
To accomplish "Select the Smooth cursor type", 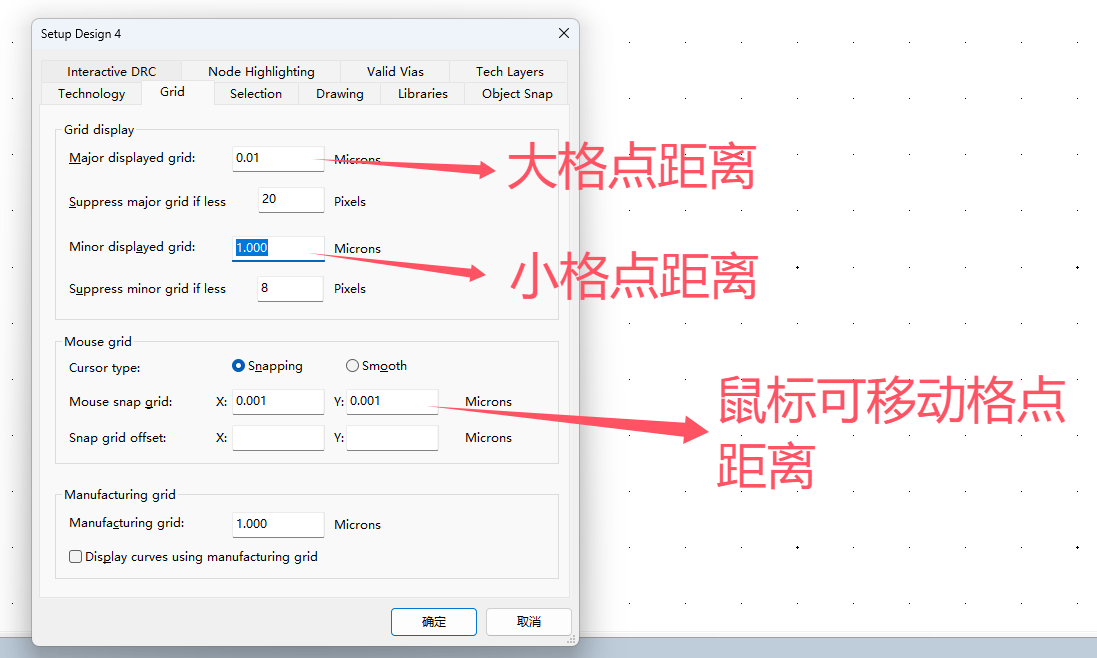I will [x=376, y=366].
